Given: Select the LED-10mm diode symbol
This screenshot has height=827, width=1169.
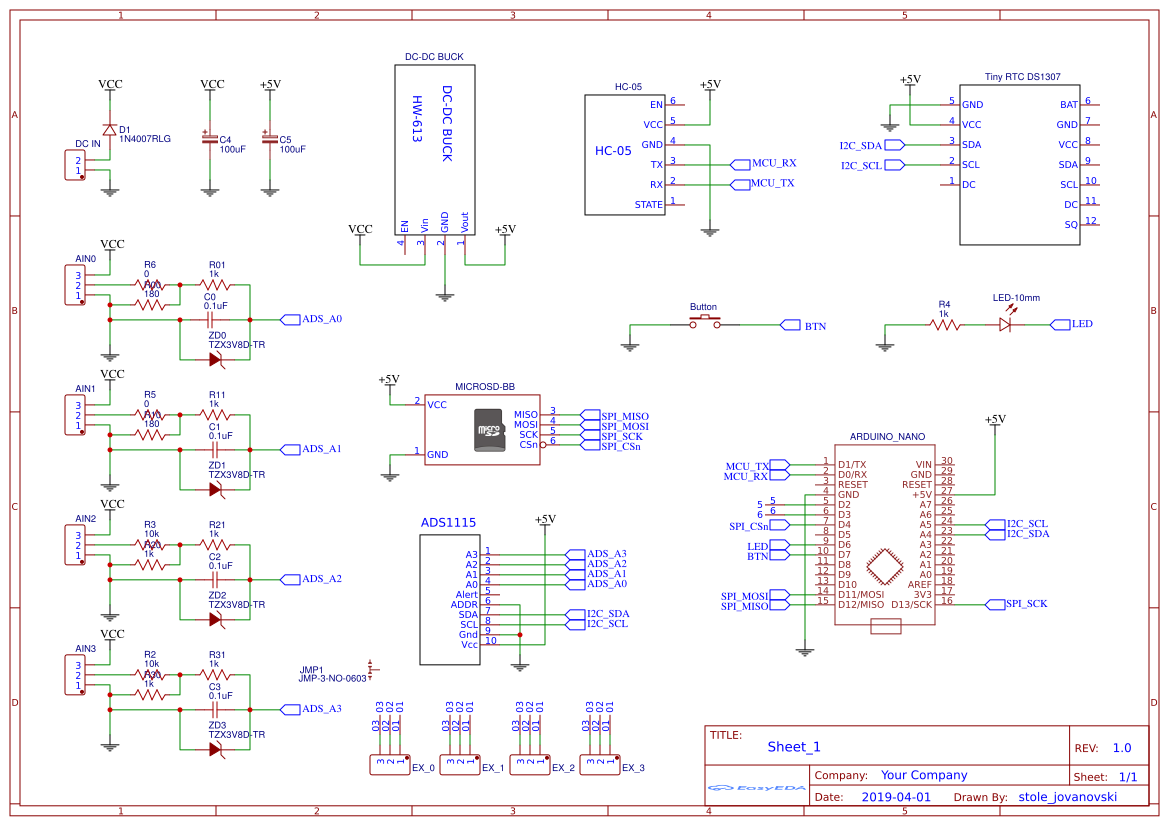Looking at the screenshot, I should click(1006, 324).
